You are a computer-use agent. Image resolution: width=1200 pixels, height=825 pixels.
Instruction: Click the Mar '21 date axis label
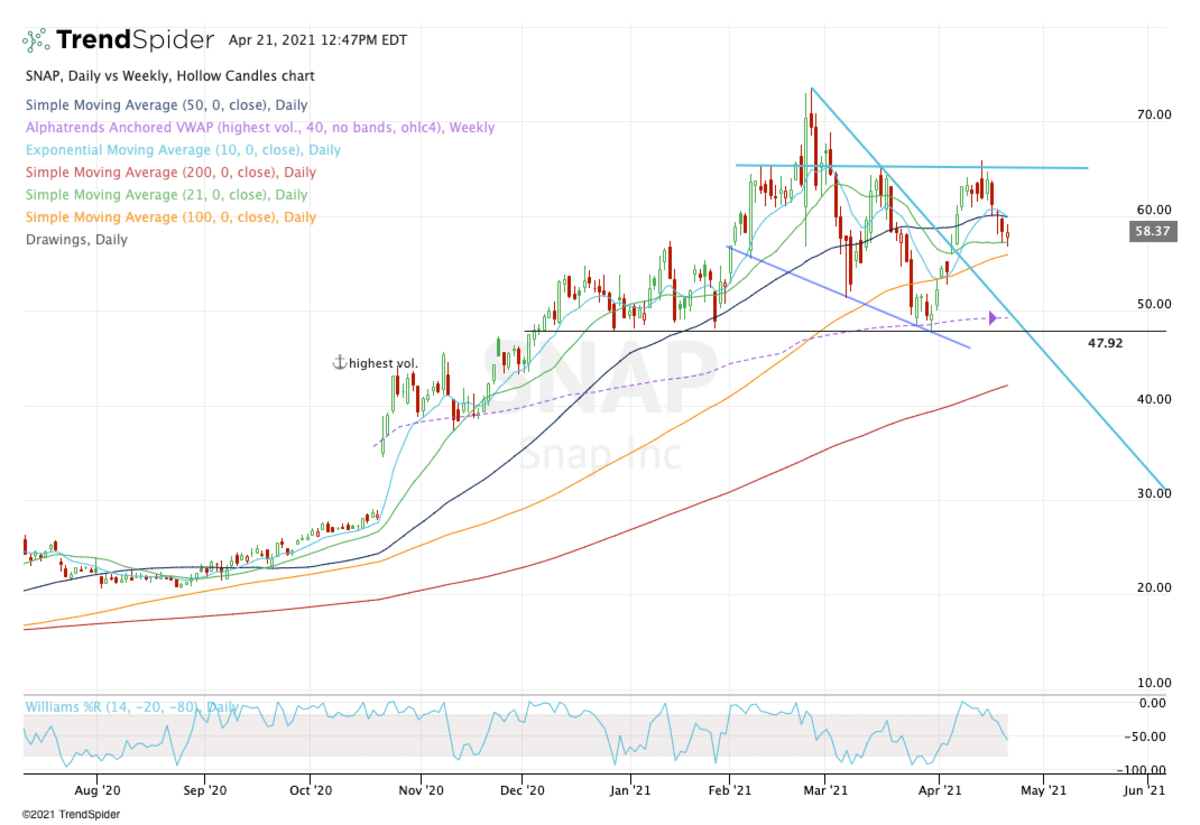coord(826,790)
